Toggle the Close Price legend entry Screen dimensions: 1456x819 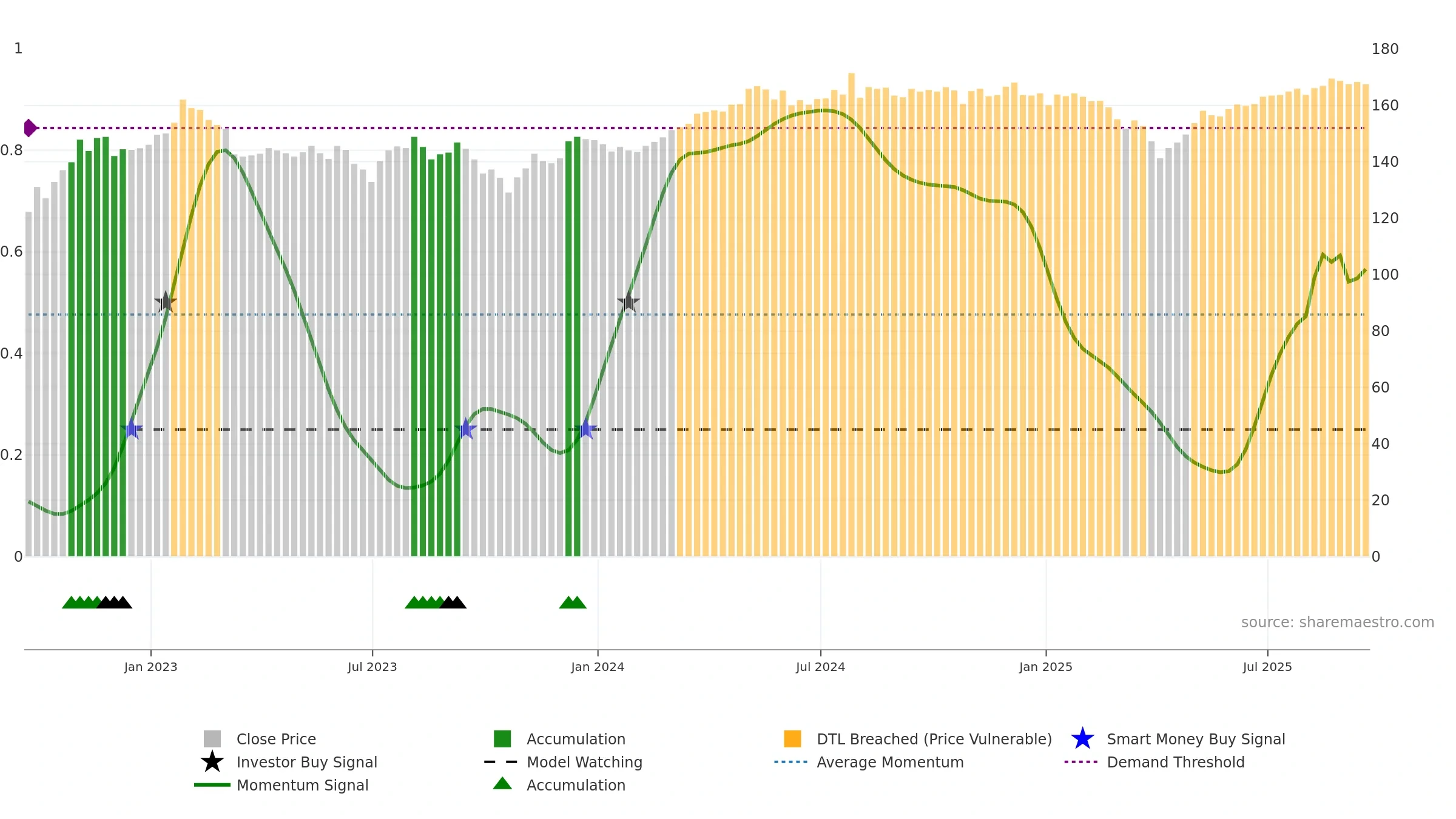[x=276, y=739]
